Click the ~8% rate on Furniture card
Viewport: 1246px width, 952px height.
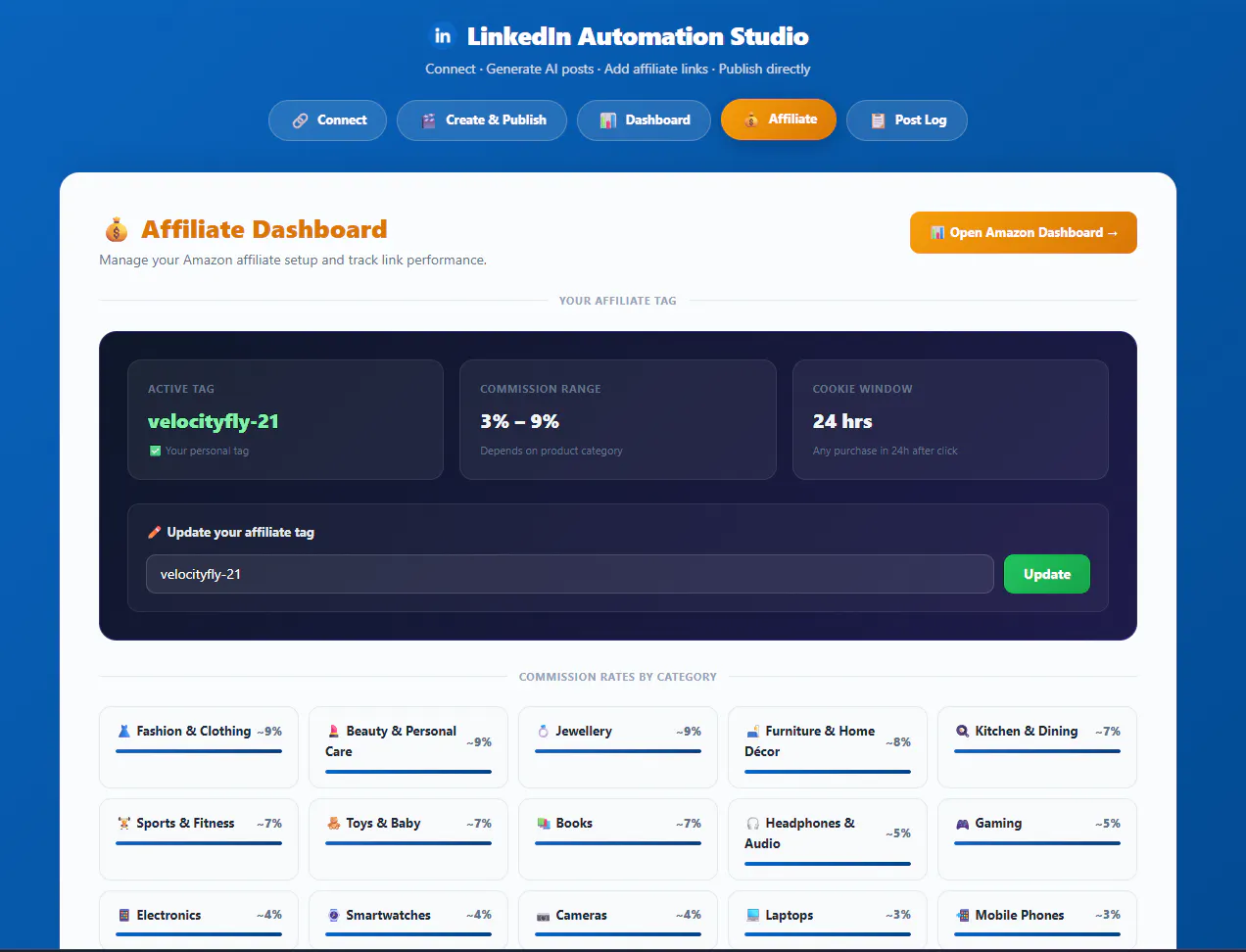point(898,742)
